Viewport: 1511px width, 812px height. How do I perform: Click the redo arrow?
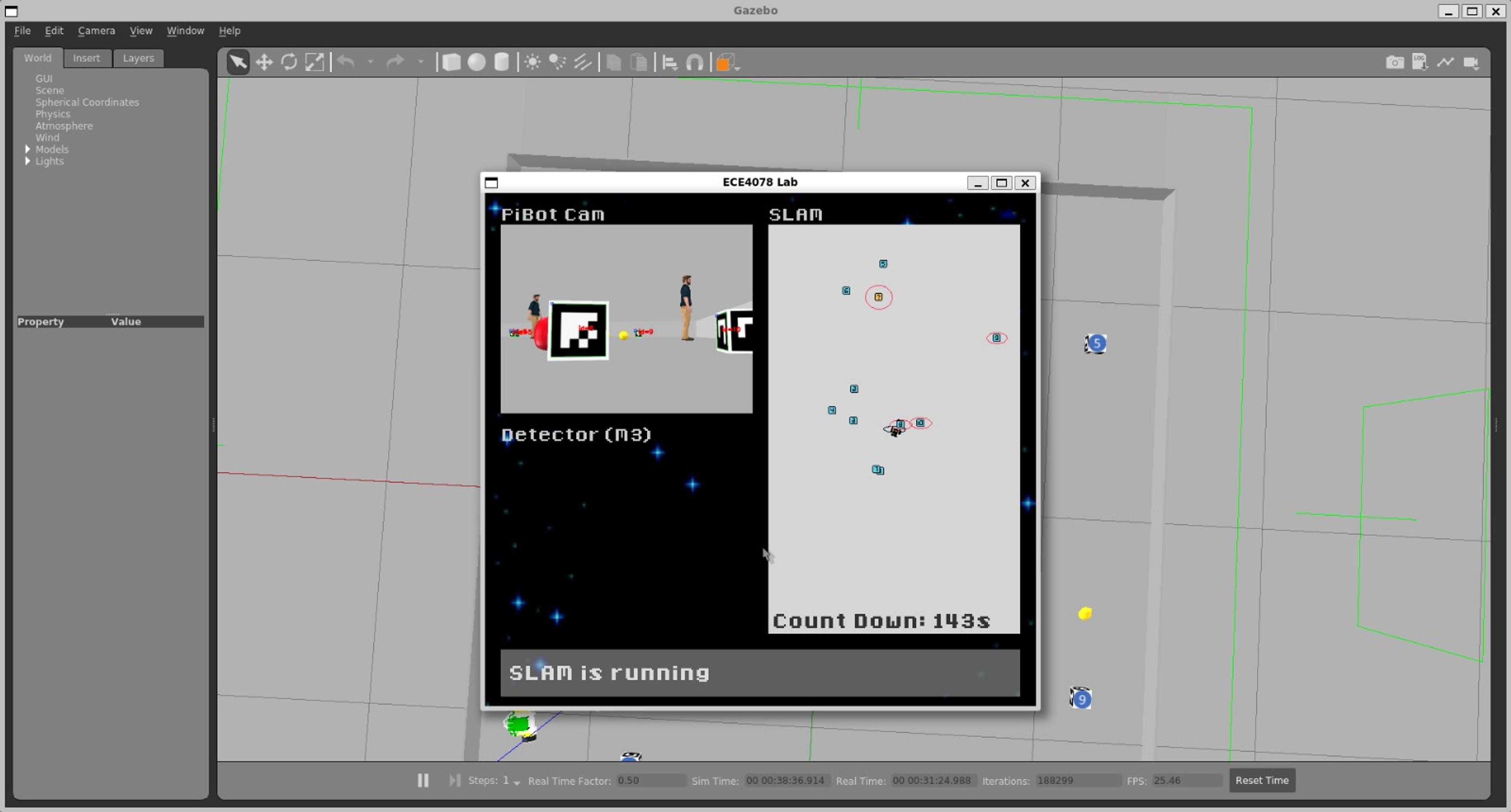coord(395,61)
